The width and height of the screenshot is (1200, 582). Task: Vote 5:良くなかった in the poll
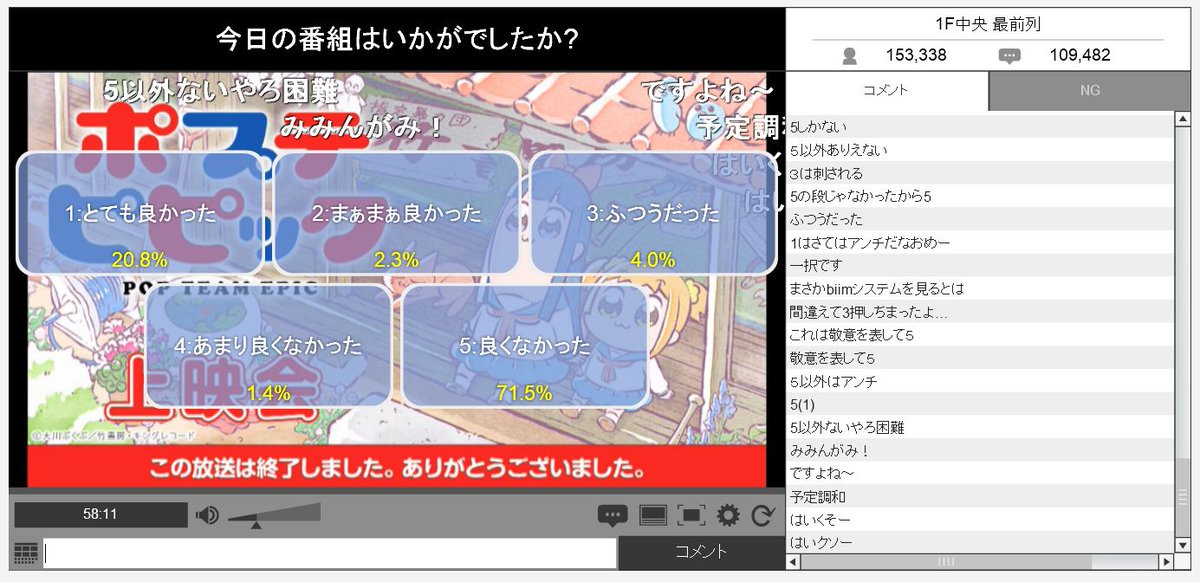[x=525, y=346]
